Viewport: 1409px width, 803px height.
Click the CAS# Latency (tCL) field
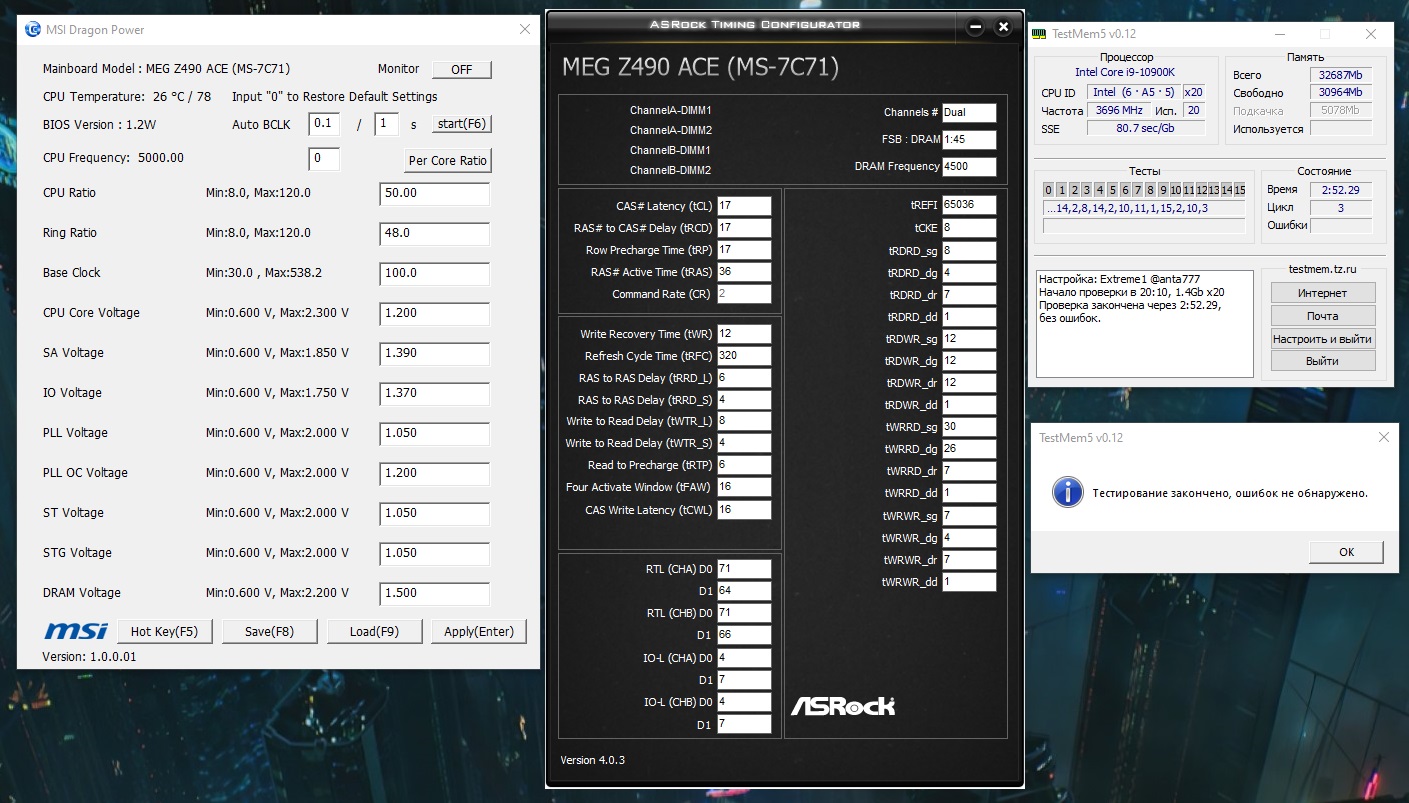point(744,206)
